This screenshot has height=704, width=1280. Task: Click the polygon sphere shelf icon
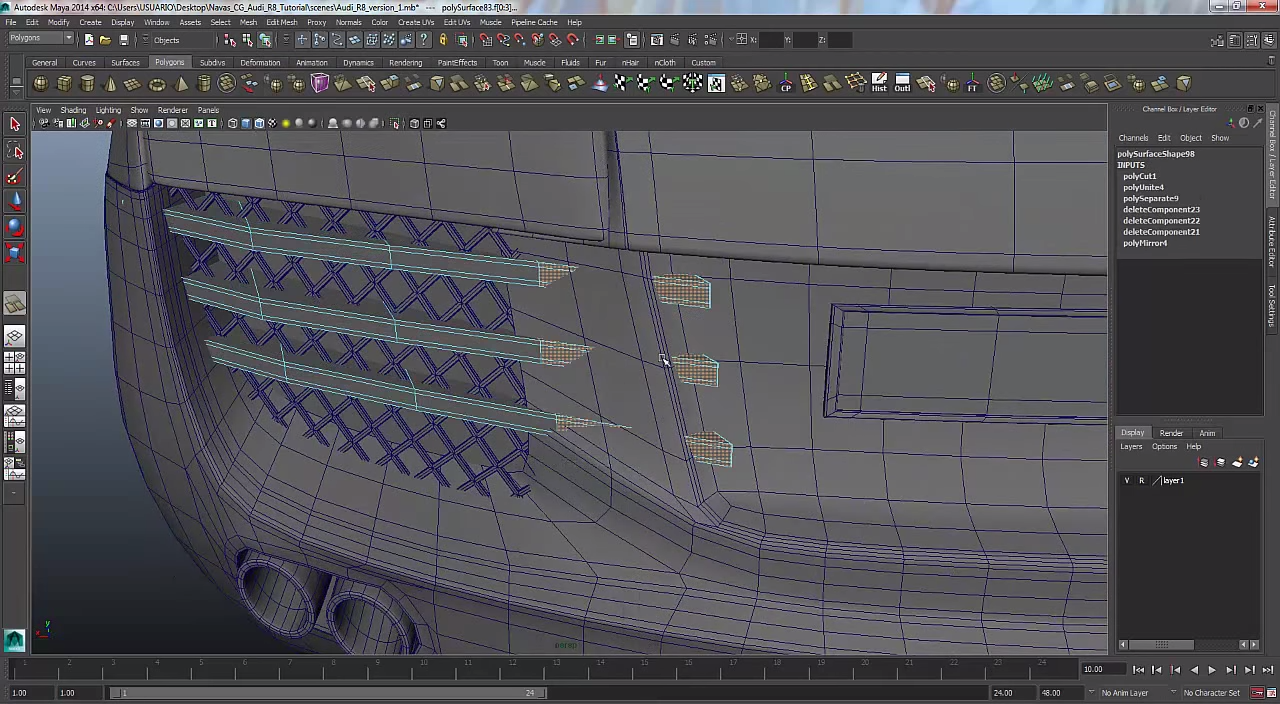point(40,84)
